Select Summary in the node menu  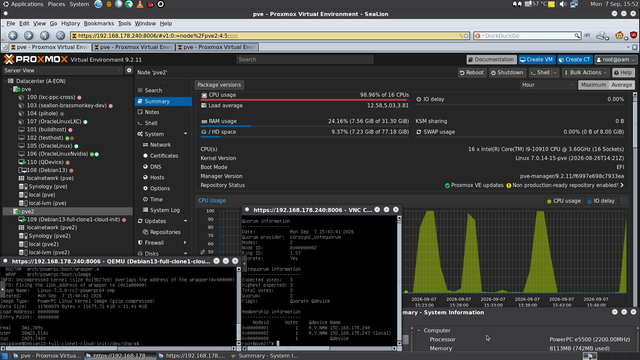(163, 101)
